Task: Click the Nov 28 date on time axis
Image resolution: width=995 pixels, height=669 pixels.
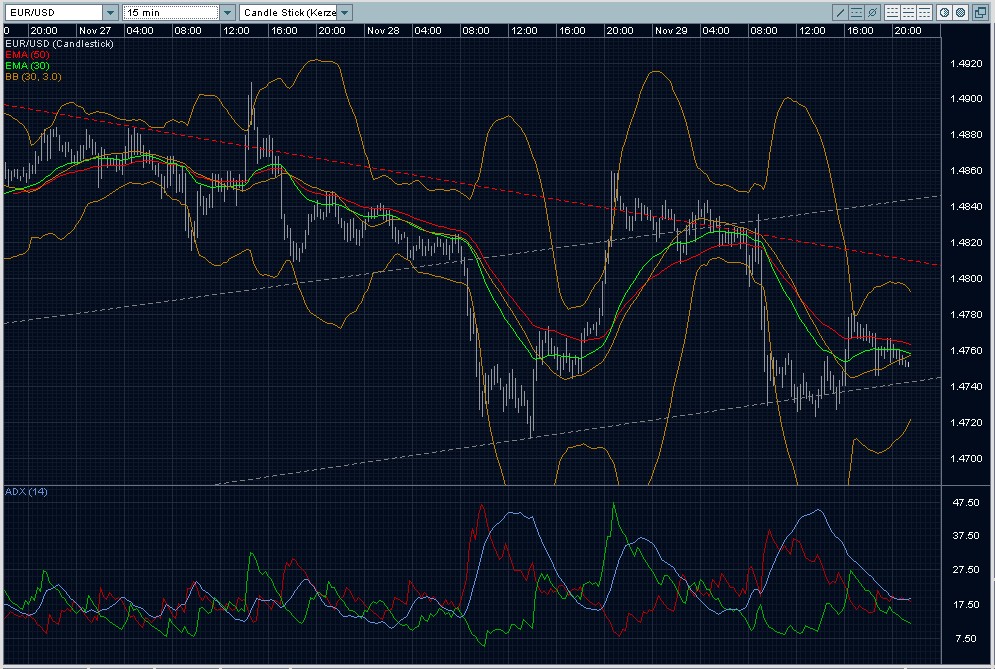Action: point(383,30)
